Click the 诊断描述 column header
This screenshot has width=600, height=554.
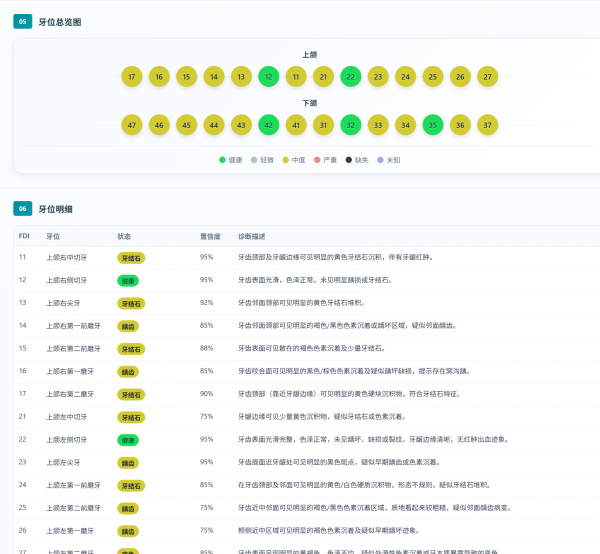click(251, 236)
